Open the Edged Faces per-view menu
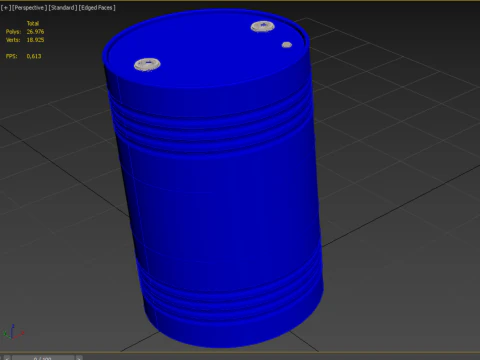 (x=97, y=8)
